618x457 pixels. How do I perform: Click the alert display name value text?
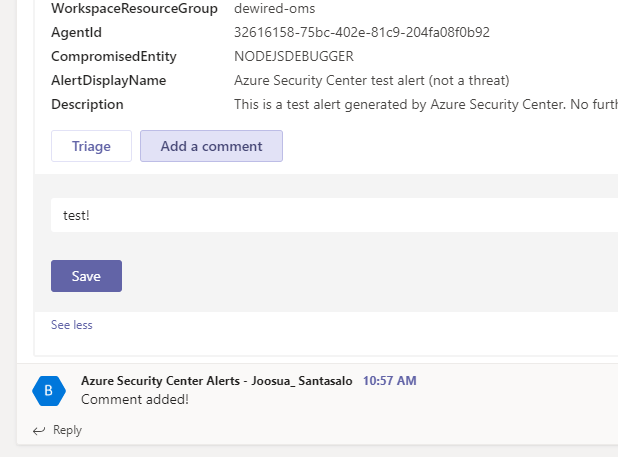(x=371, y=80)
